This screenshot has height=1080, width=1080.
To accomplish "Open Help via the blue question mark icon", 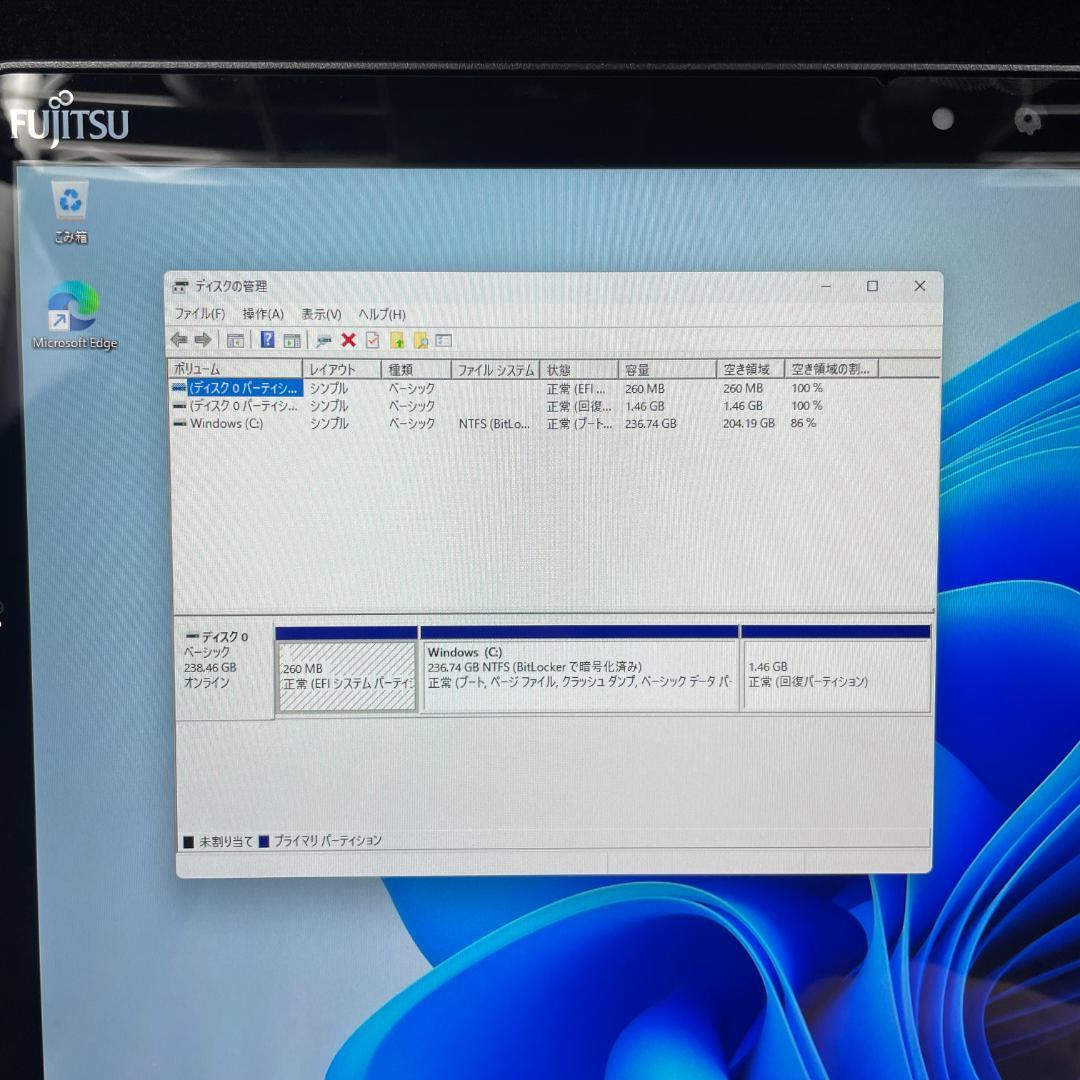I will pos(266,341).
